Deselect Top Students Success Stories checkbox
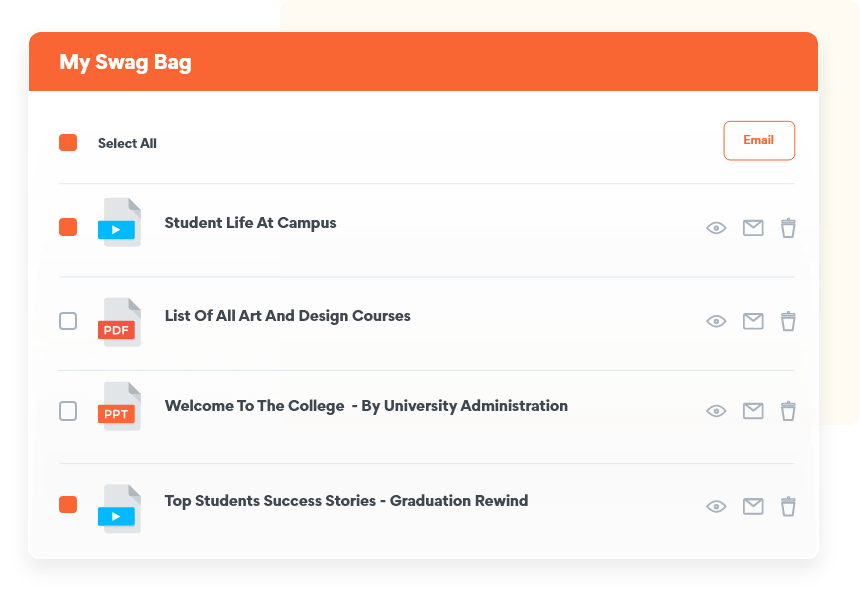Image resolution: width=860 pixels, height=600 pixels. pyautogui.click(x=68, y=505)
